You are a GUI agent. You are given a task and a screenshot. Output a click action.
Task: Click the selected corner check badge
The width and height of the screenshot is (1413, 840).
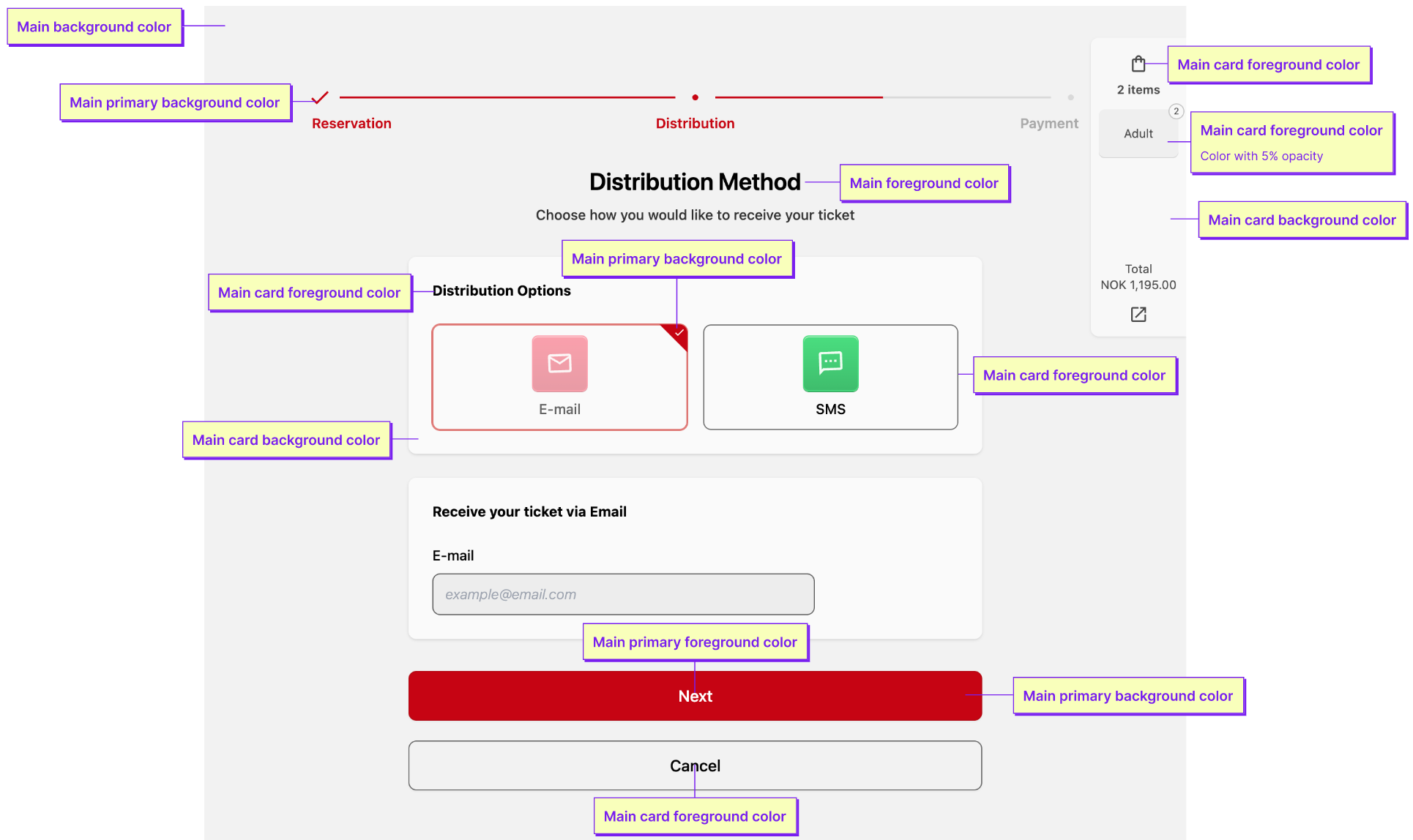pos(679,333)
